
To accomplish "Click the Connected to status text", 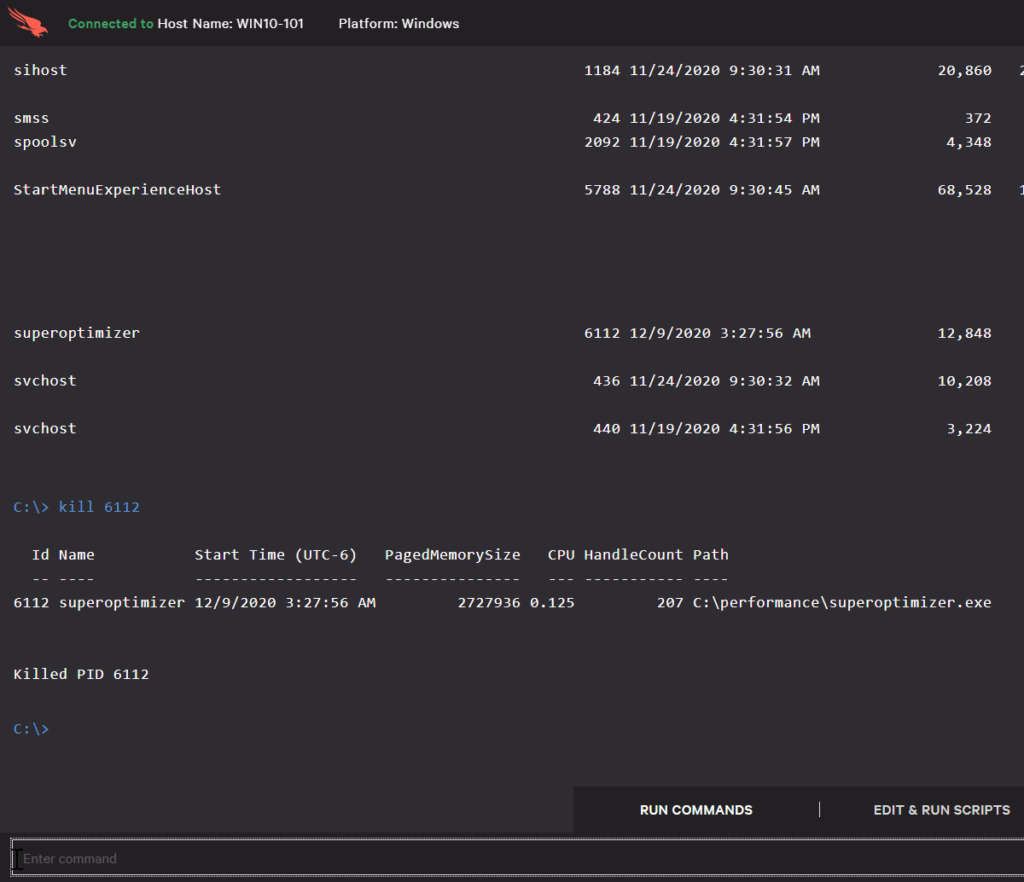I will [110, 24].
